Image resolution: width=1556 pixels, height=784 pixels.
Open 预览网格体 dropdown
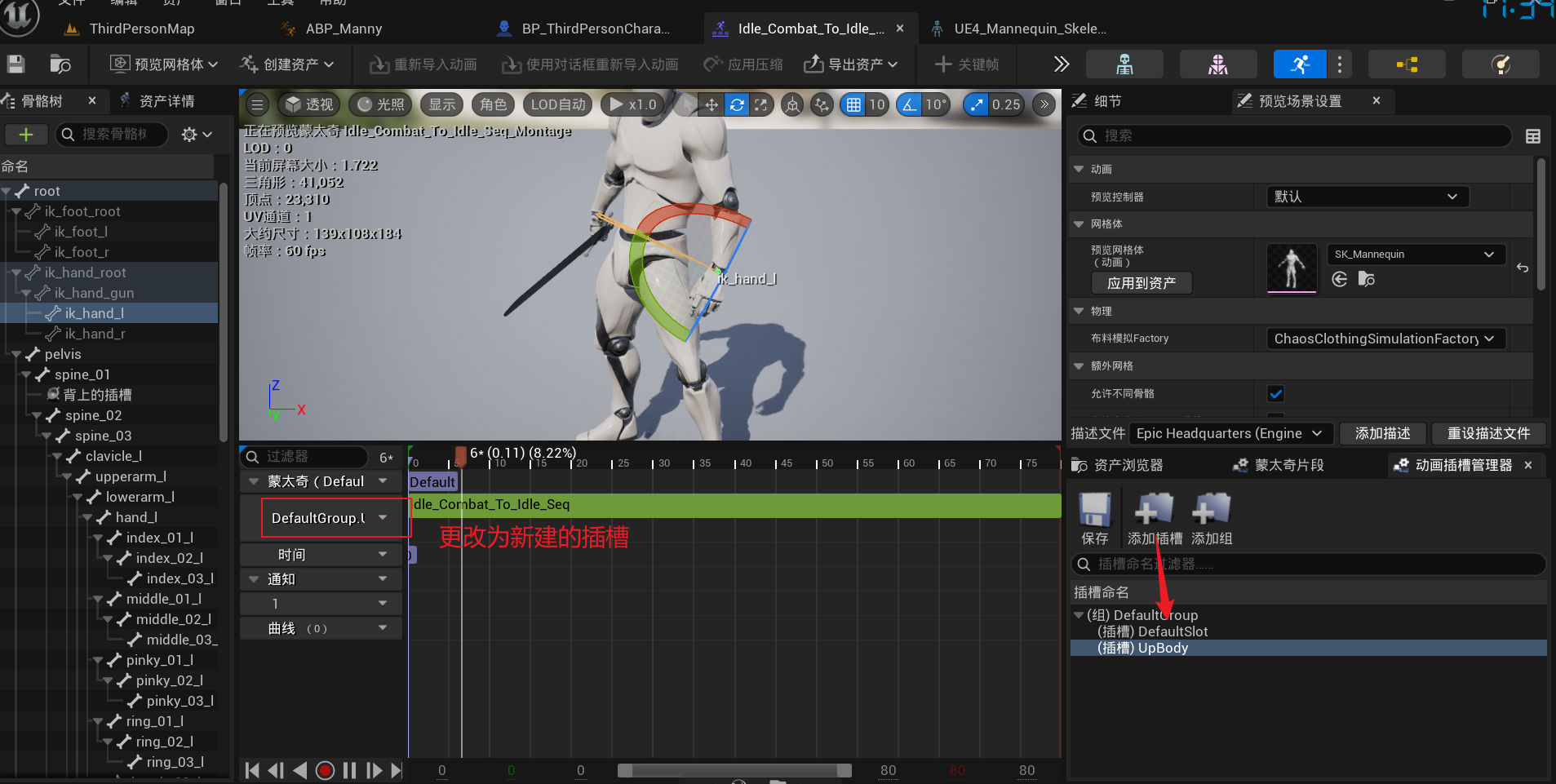click(x=165, y=64)
